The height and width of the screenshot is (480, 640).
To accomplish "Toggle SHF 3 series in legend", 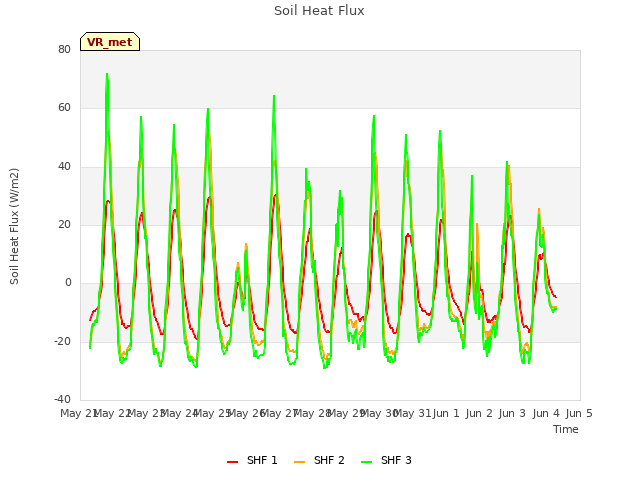I will pos(386,460).
